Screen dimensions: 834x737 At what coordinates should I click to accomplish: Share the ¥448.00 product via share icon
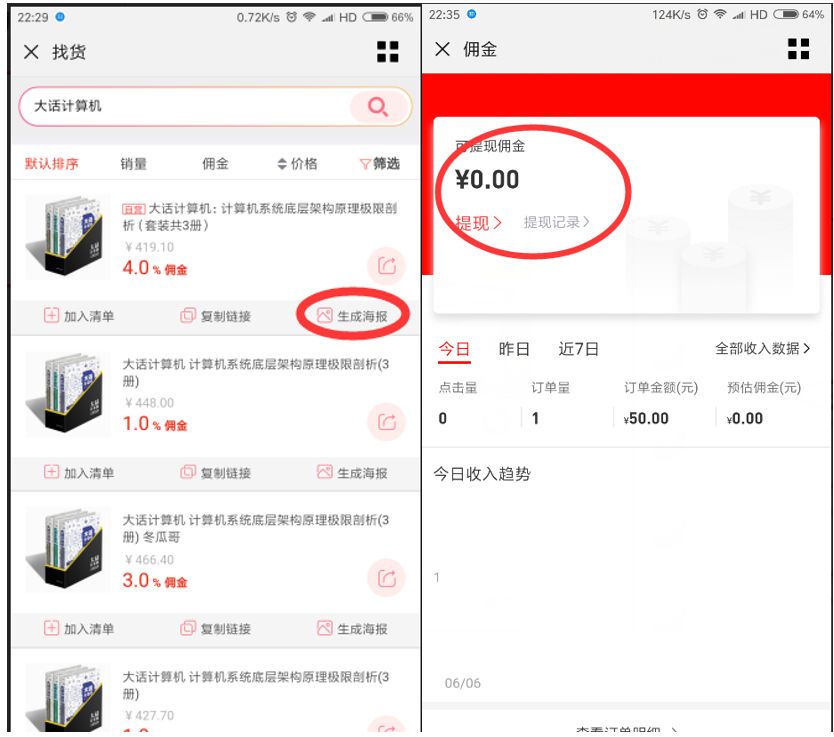click(387, 422)
